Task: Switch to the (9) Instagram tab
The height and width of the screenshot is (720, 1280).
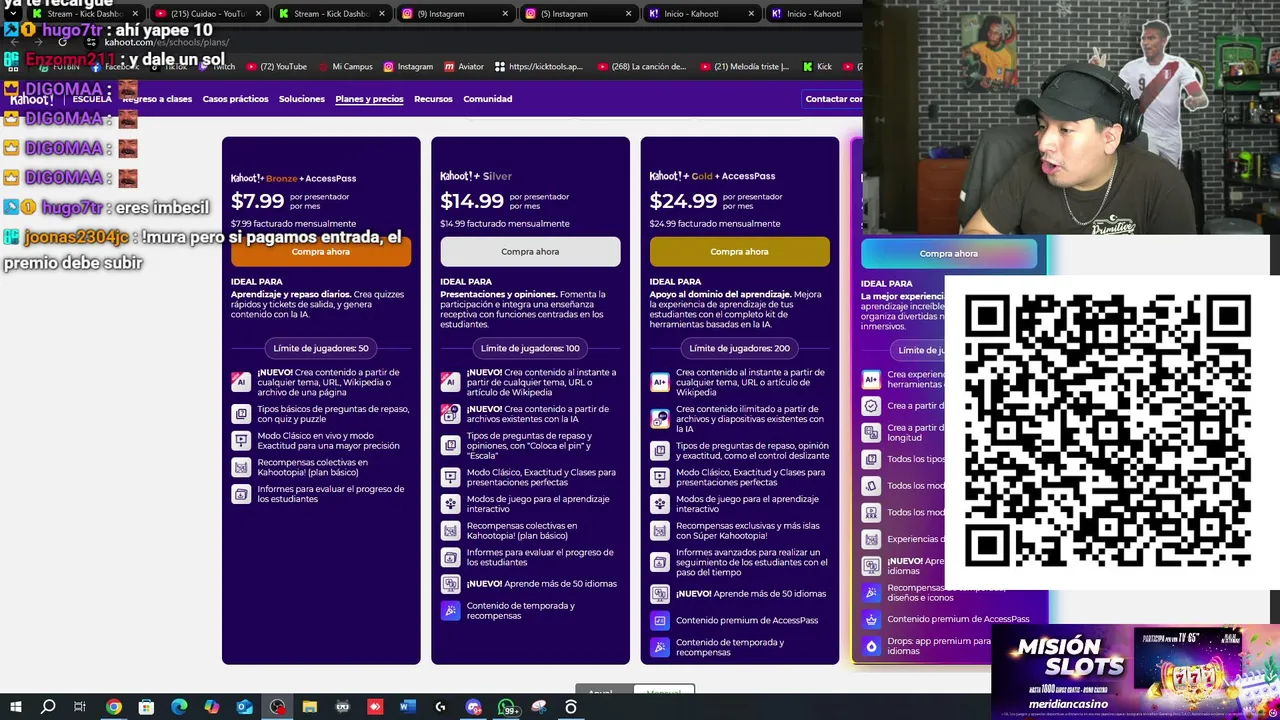Action: pos(455,14)
